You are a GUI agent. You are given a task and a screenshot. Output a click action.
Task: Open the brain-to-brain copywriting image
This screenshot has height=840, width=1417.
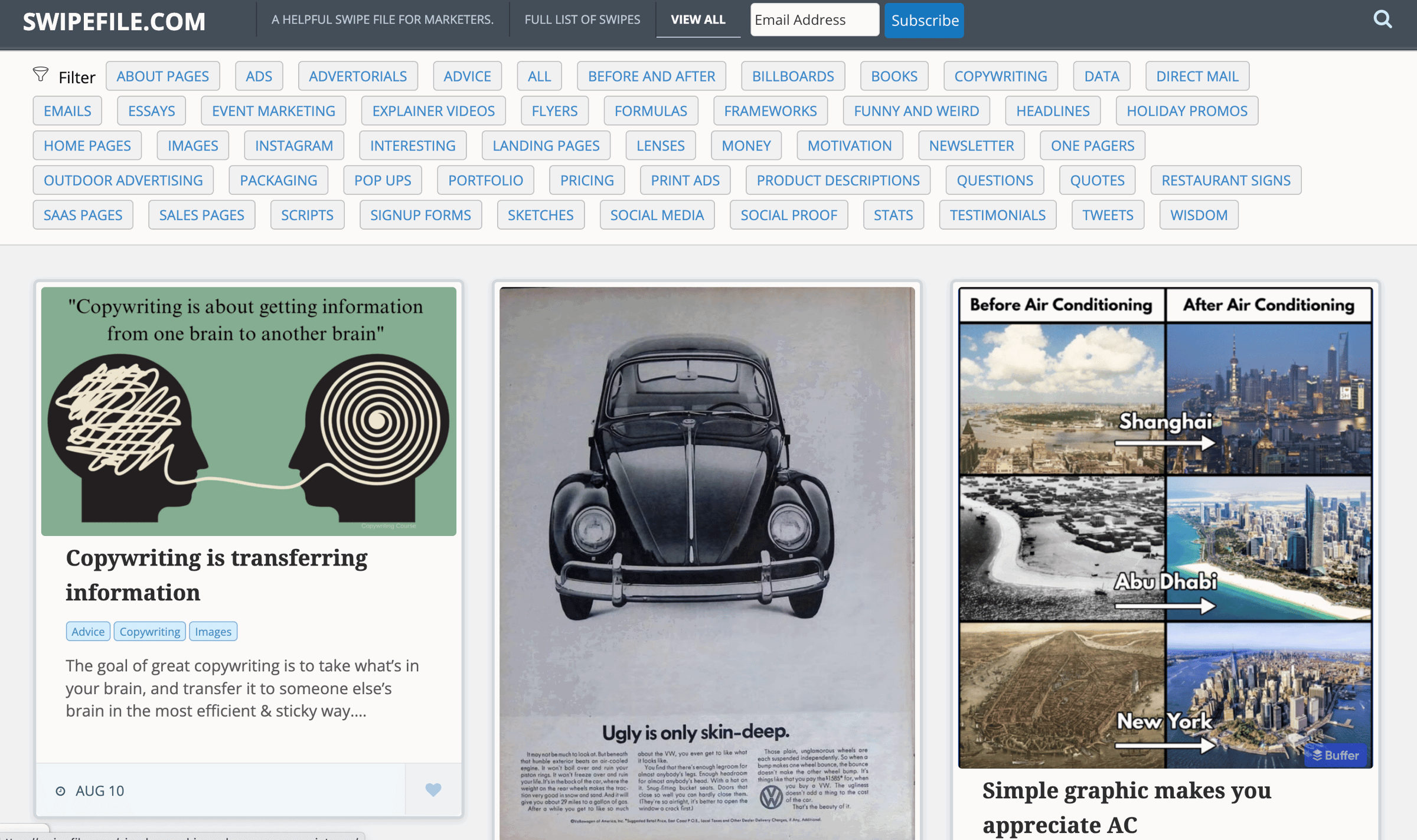click(249, 411)
